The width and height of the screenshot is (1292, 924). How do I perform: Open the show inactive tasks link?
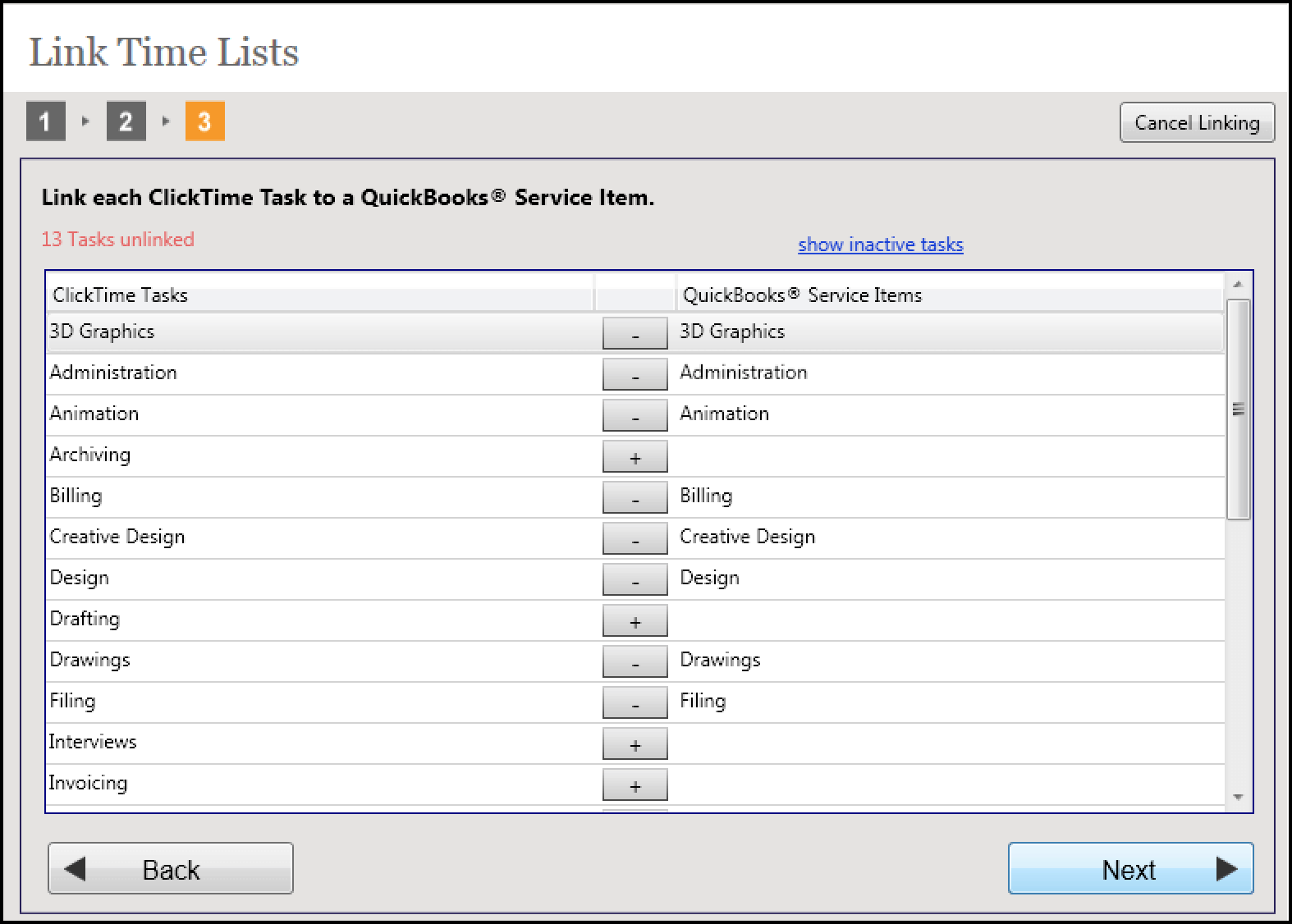[x=881, y=245]
